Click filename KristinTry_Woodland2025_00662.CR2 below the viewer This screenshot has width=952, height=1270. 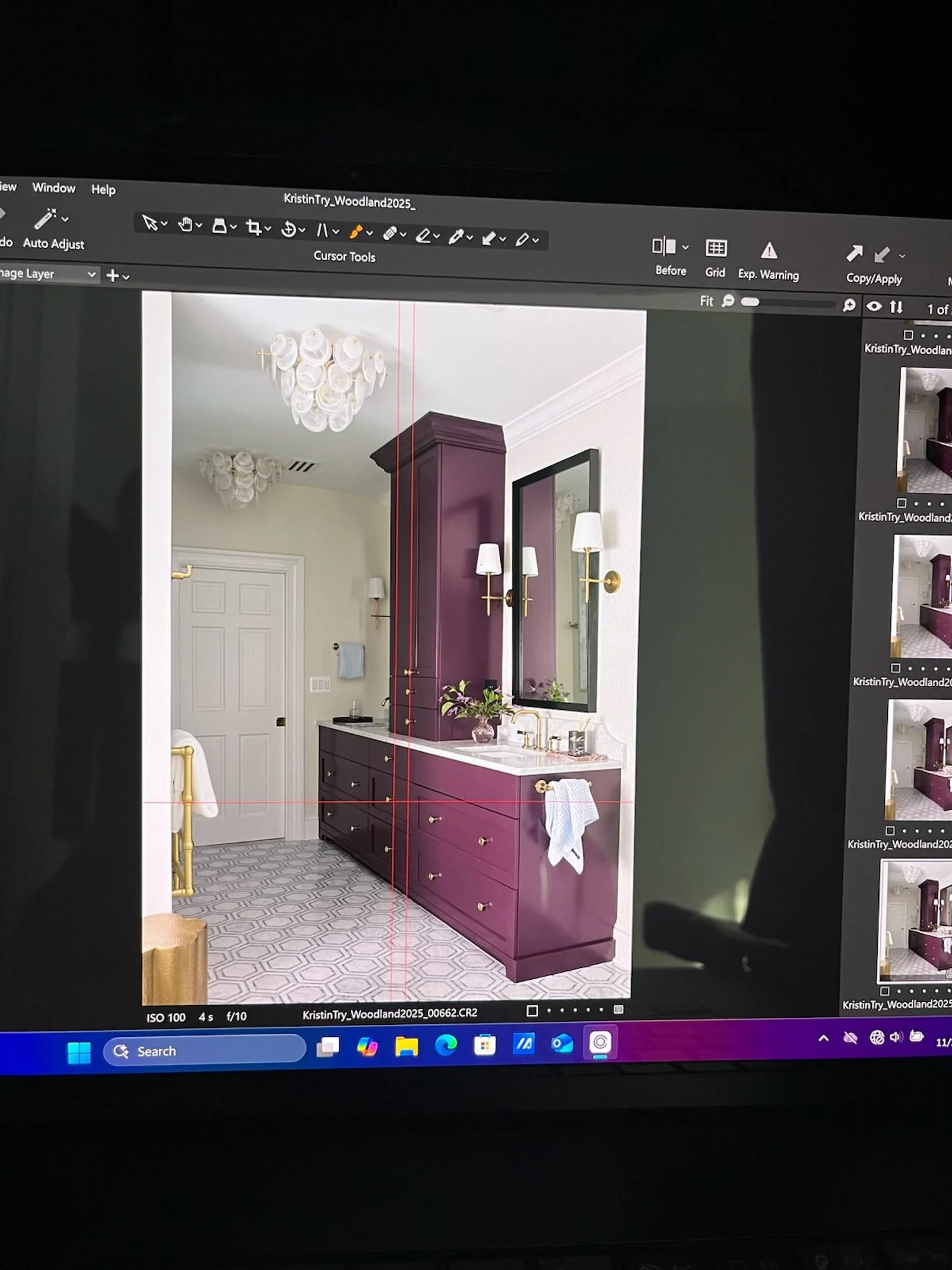point(390,1013)
